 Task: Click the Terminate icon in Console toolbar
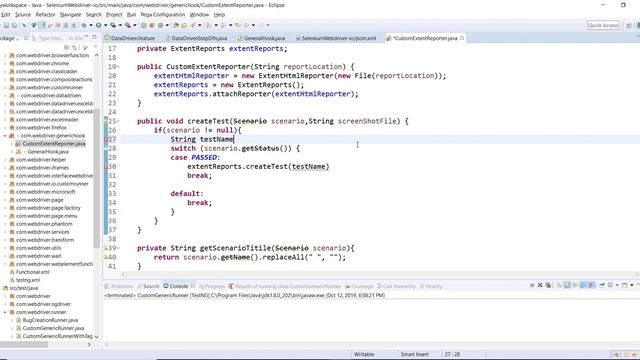click(x=532, y=285)
